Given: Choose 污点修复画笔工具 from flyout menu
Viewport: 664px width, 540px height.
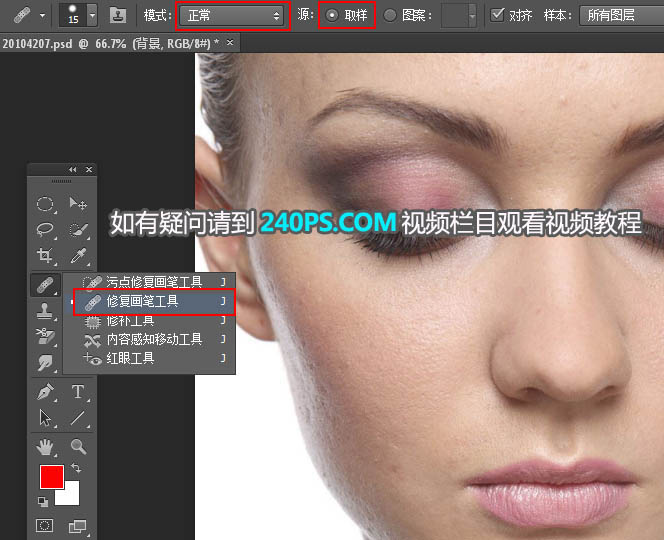Looking at the screenshot, I should (149, 282).
